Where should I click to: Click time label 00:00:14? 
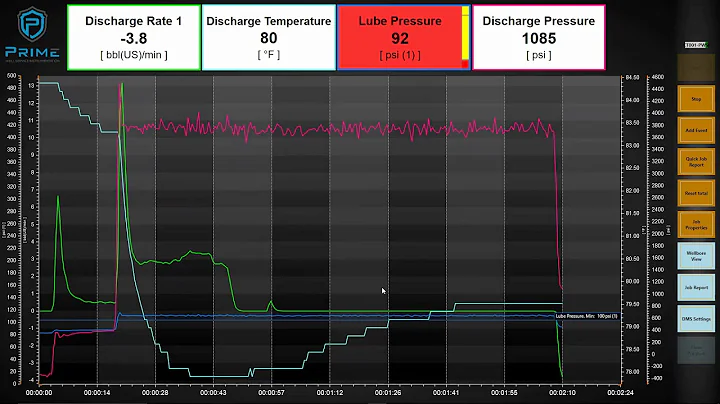(x=97, y=393)
